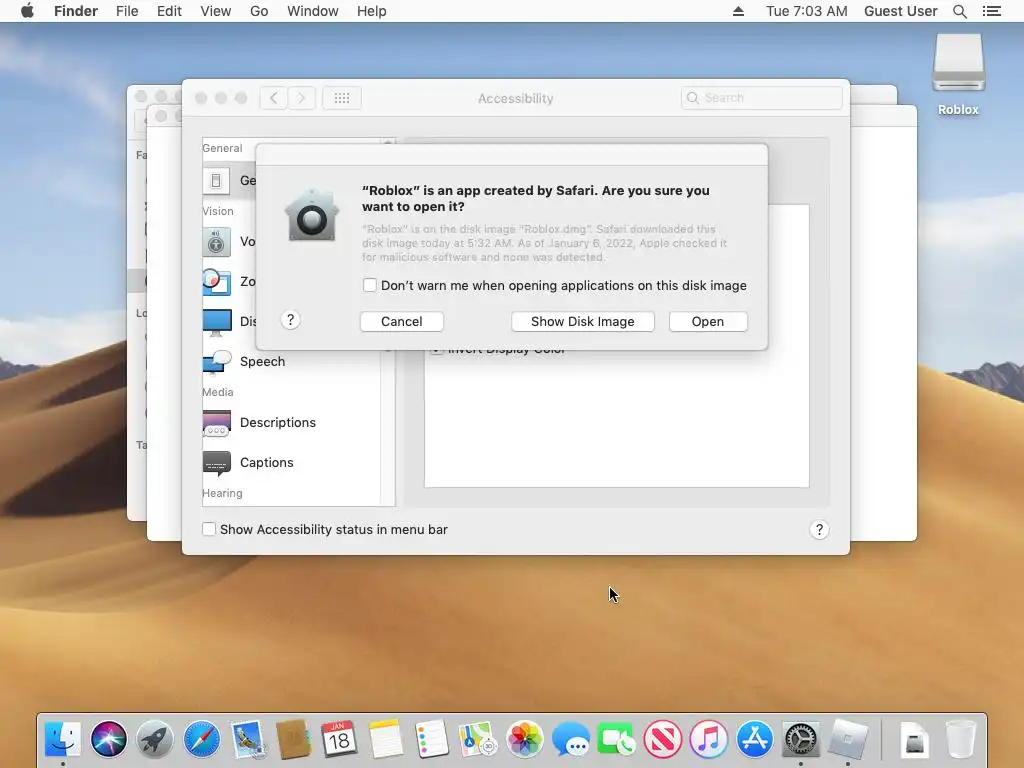Cancel the Roblox open dialog
The height and width of the screenshot is (768, 1024).
[402, 321]
